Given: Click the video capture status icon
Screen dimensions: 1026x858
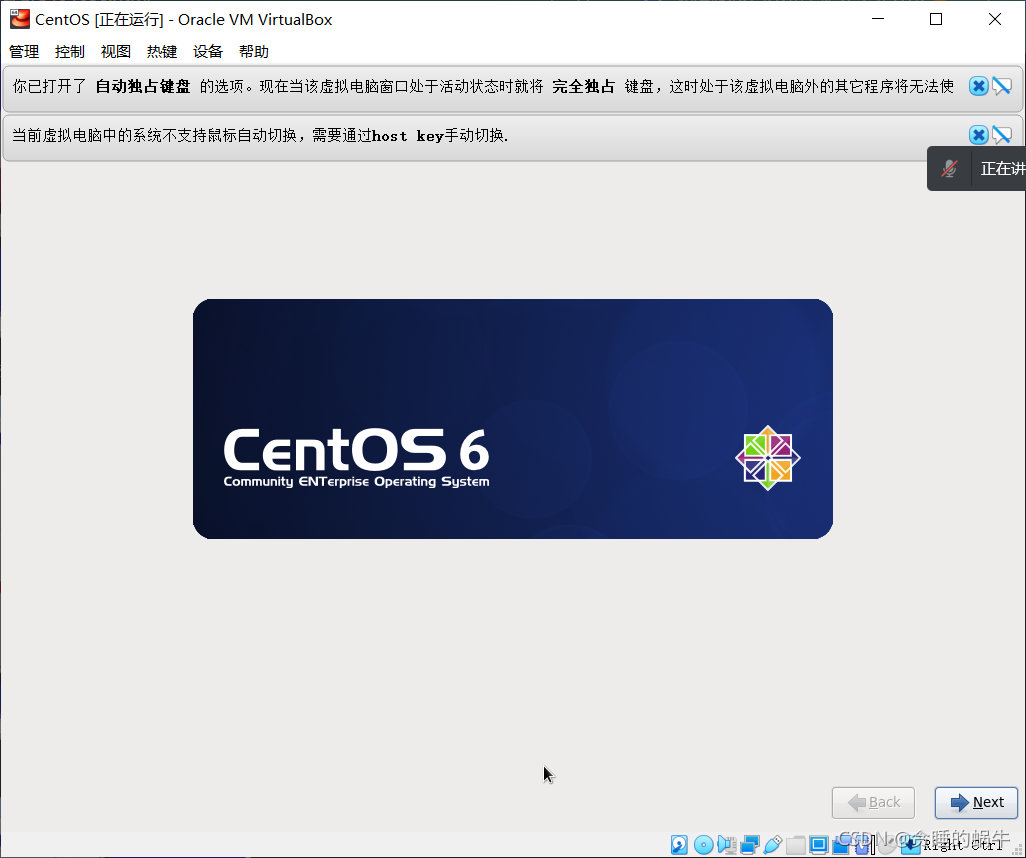Looking at the screenshot, I should point(841,844).
